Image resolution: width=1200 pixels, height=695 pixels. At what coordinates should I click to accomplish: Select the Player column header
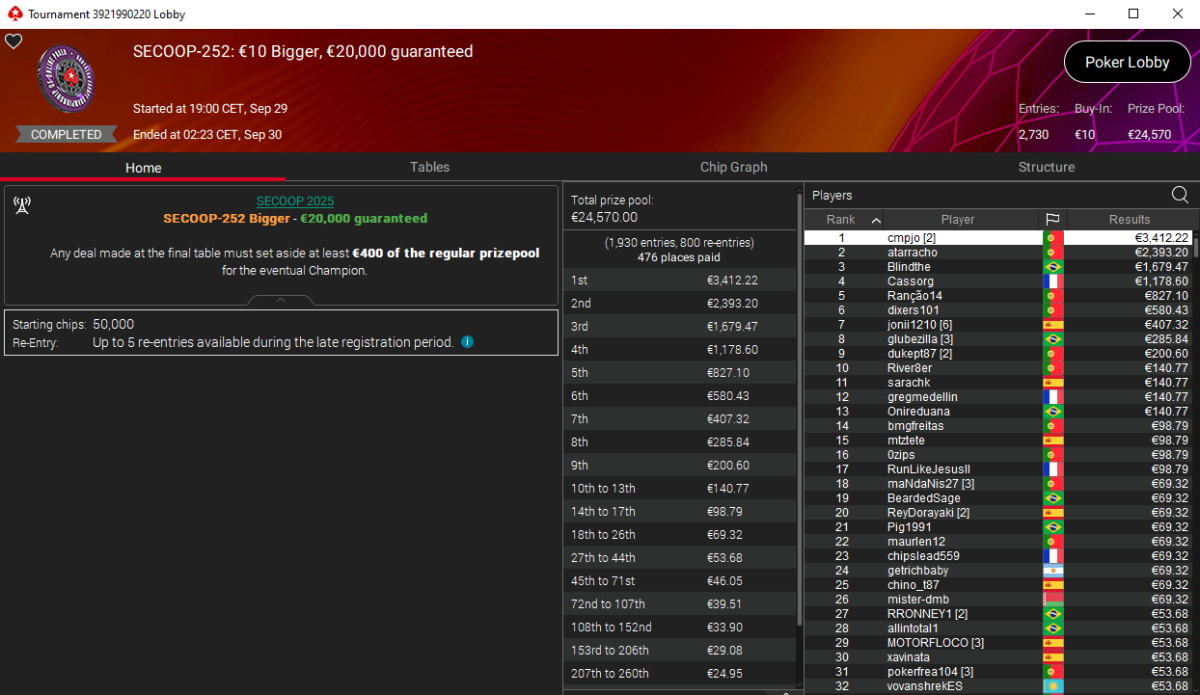click(957, 219)
